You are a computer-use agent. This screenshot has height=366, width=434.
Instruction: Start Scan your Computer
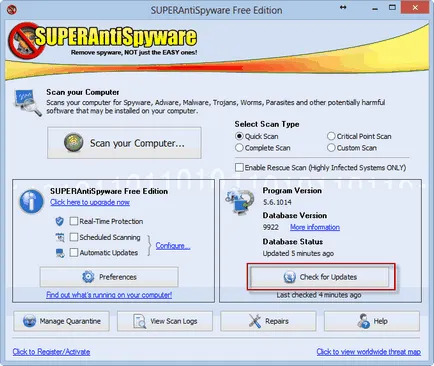[x=124, y=143]
